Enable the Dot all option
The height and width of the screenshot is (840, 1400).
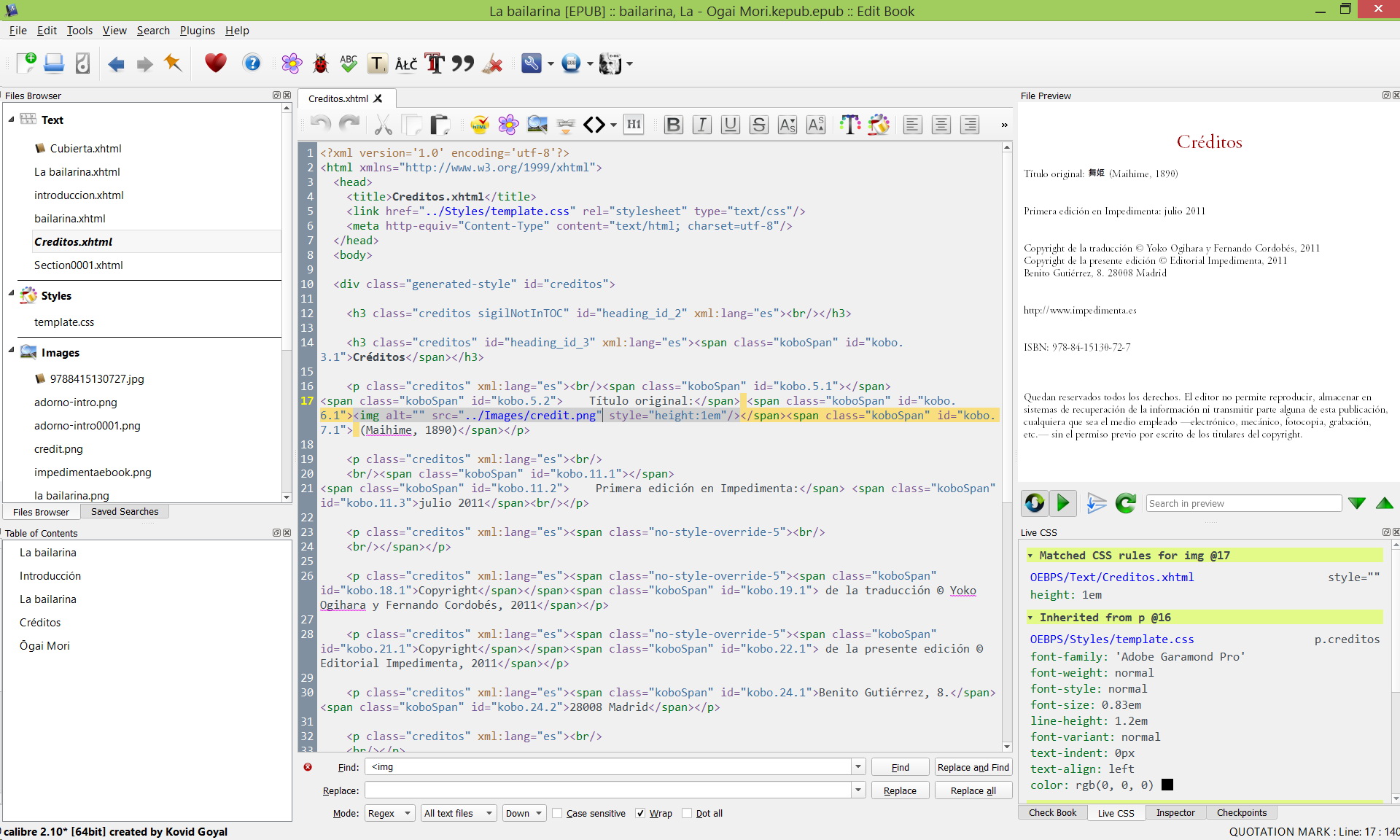(x=687, y=813)
